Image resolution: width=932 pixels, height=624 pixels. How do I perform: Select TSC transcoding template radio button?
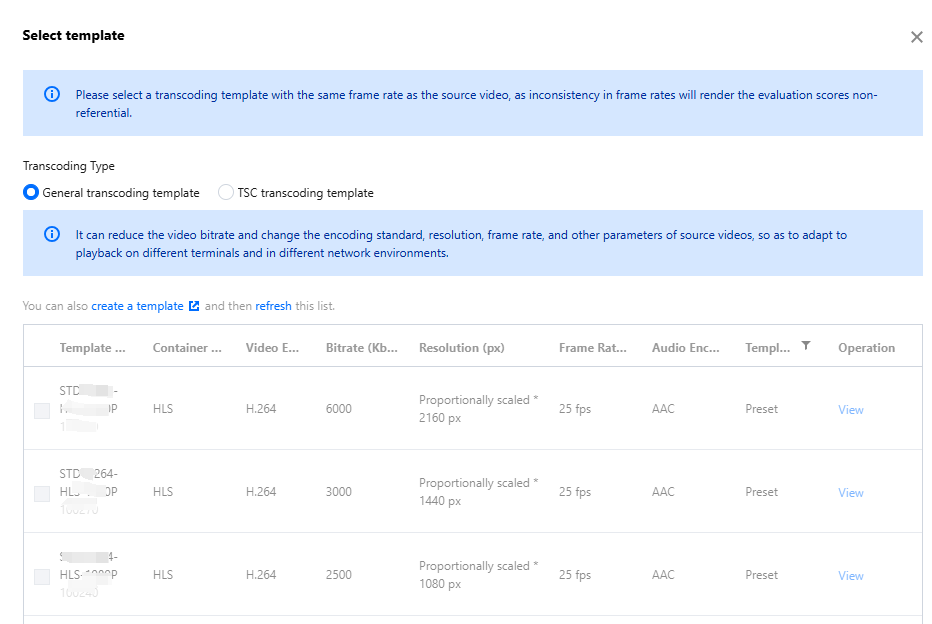pyautogui.click(x=226, y=193)
